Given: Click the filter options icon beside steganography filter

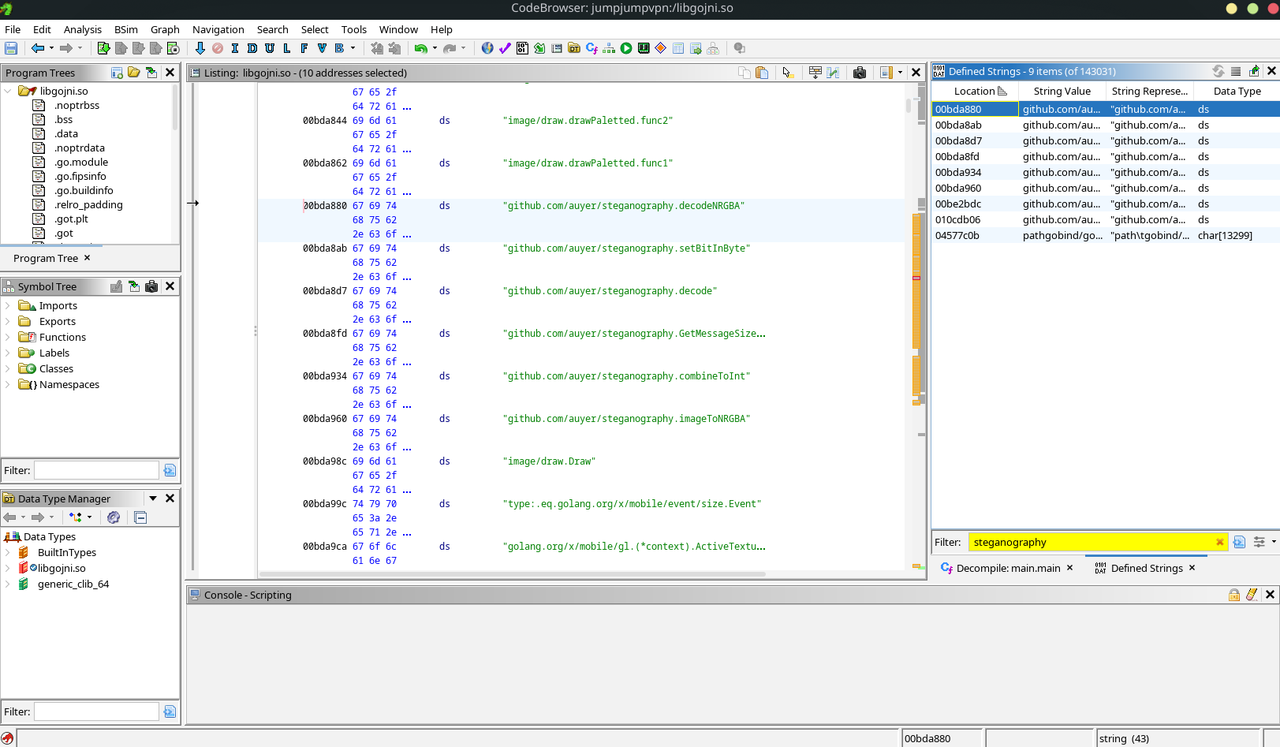Looking at the screenshot, I should tap(1259, 542).
